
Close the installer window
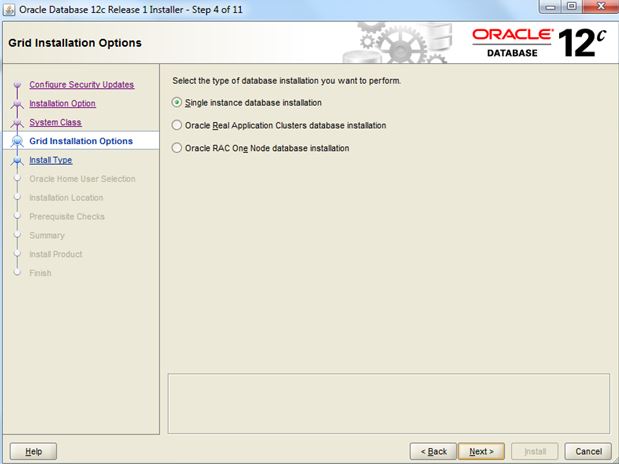(x=600, y=7)
